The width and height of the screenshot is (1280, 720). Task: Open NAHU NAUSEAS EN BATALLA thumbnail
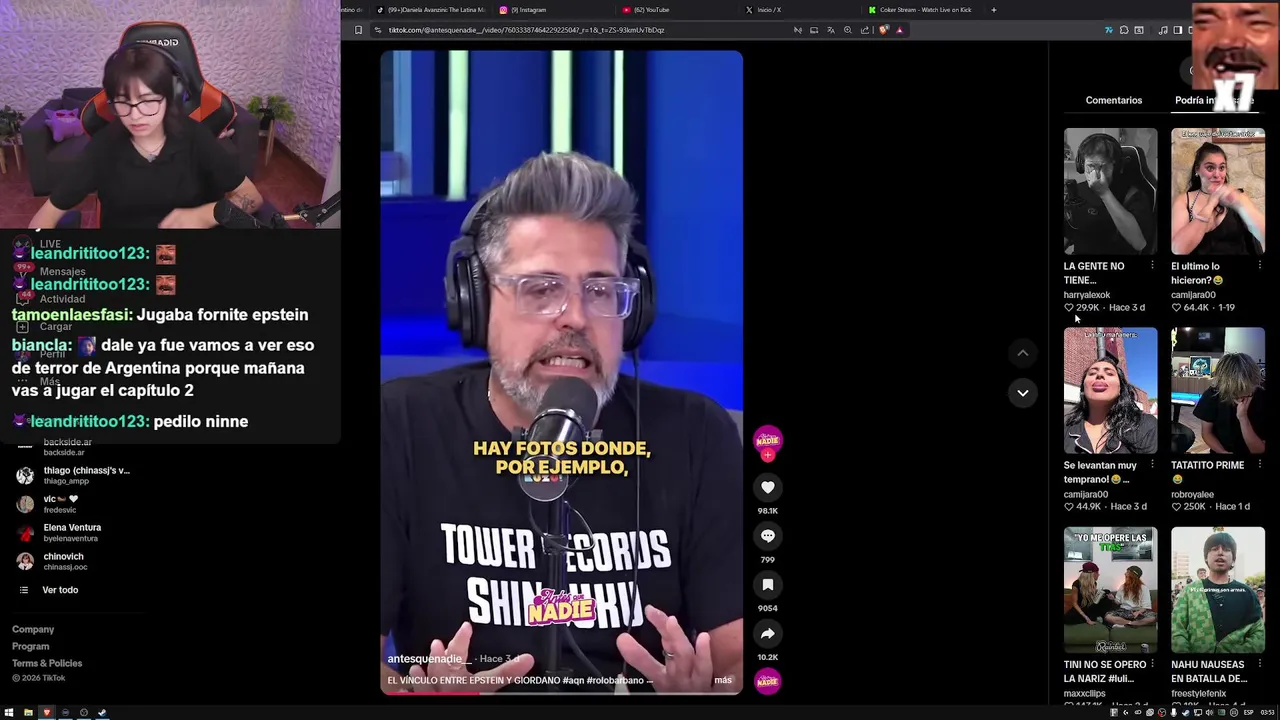(1217, 589)
